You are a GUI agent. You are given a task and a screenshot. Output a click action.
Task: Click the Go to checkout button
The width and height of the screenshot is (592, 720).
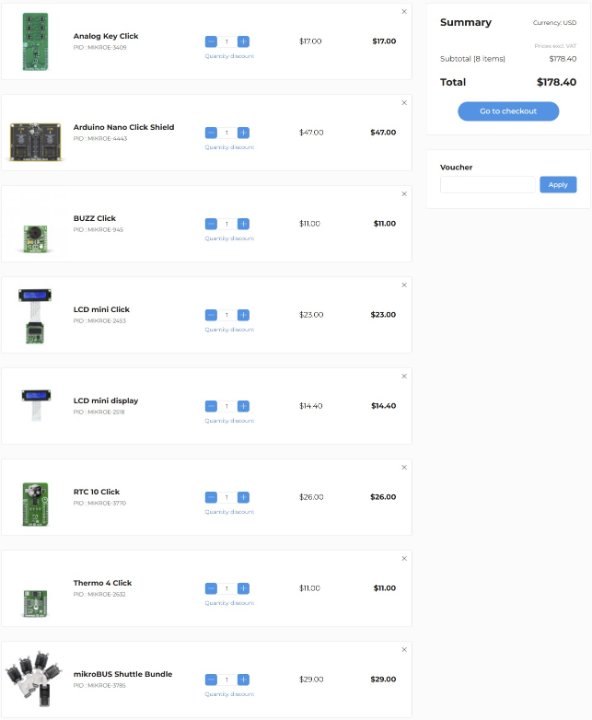[508, 111]
